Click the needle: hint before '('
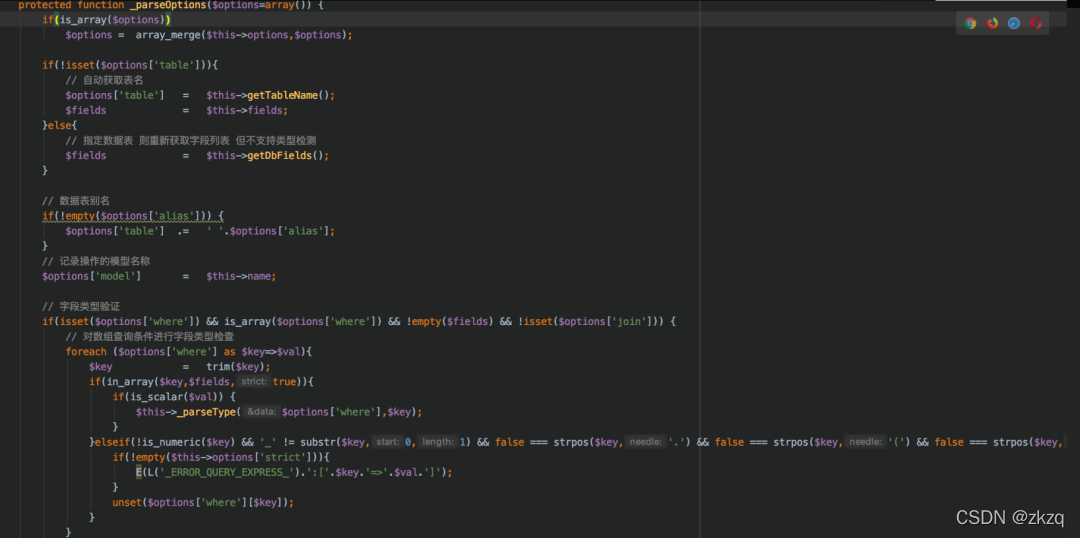The height and width of the screenshot is (538, 1080). tap(864, 442)
